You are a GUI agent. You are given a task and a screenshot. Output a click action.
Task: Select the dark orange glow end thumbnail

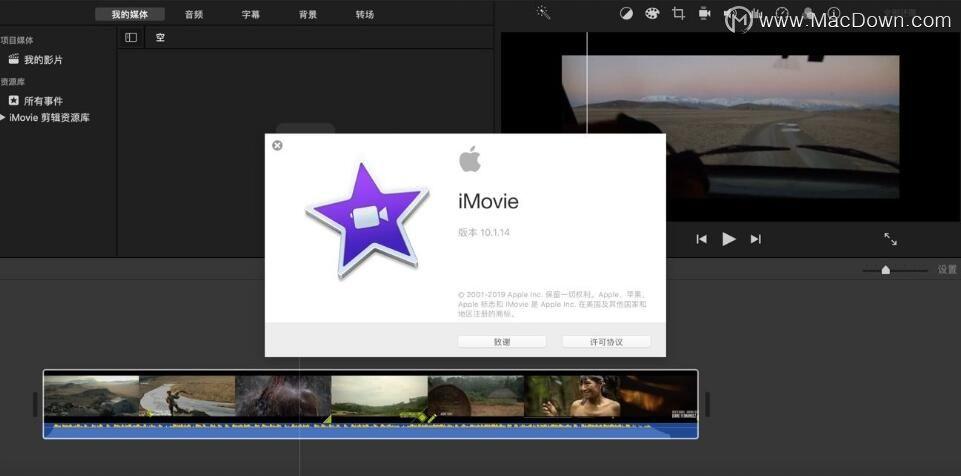click(x=659, y=396)
